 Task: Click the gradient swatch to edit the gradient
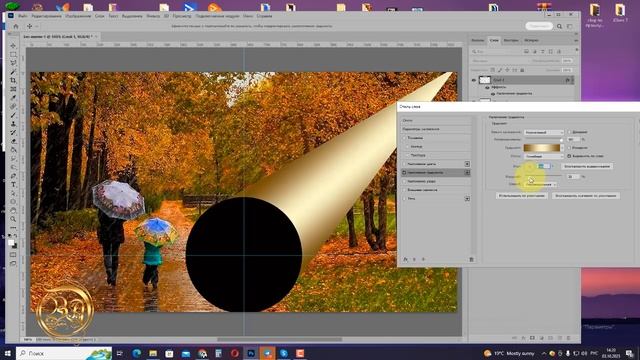(x=542, y=148)
